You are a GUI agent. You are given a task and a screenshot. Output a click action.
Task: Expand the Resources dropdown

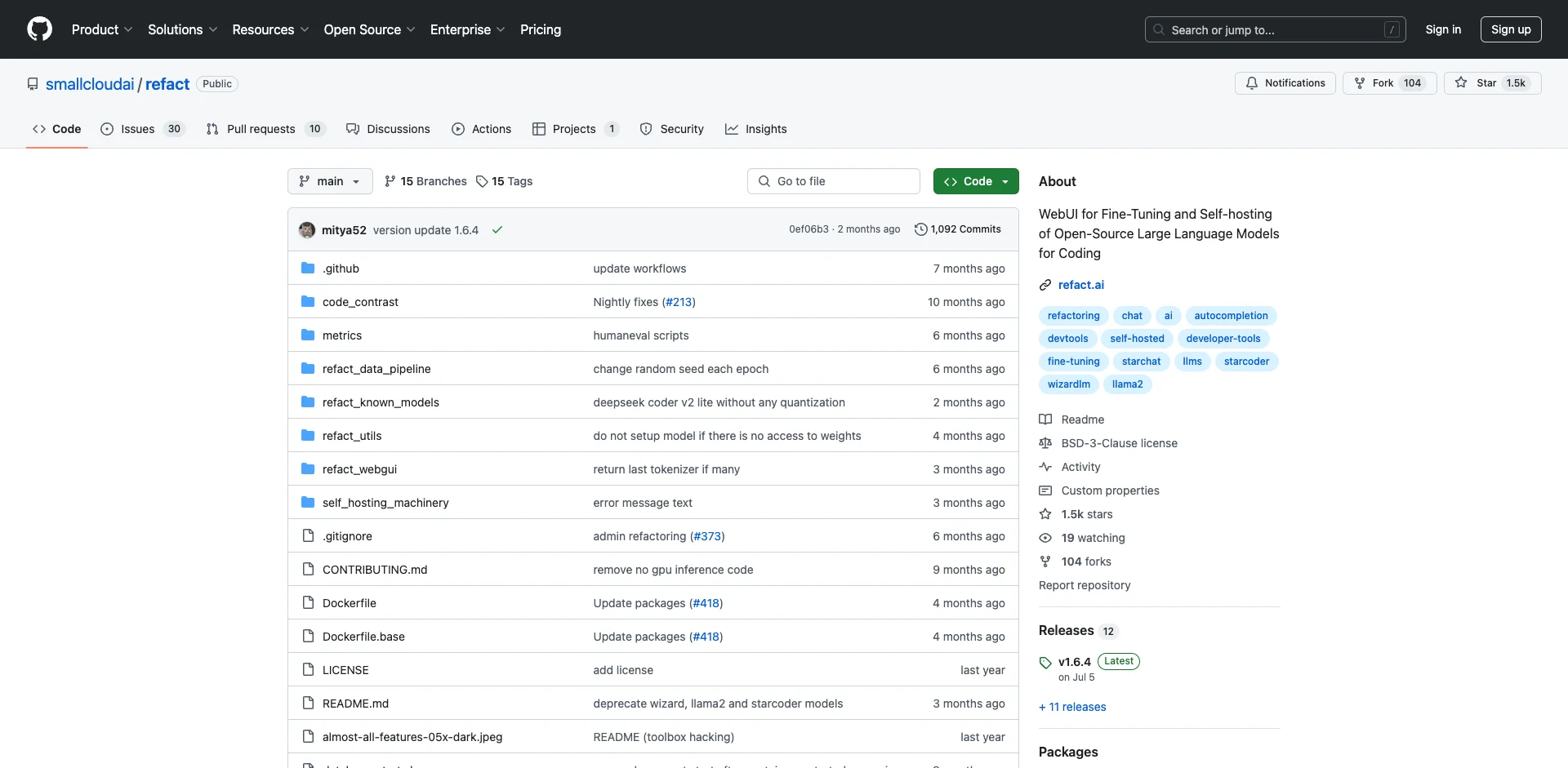(270, 29)
